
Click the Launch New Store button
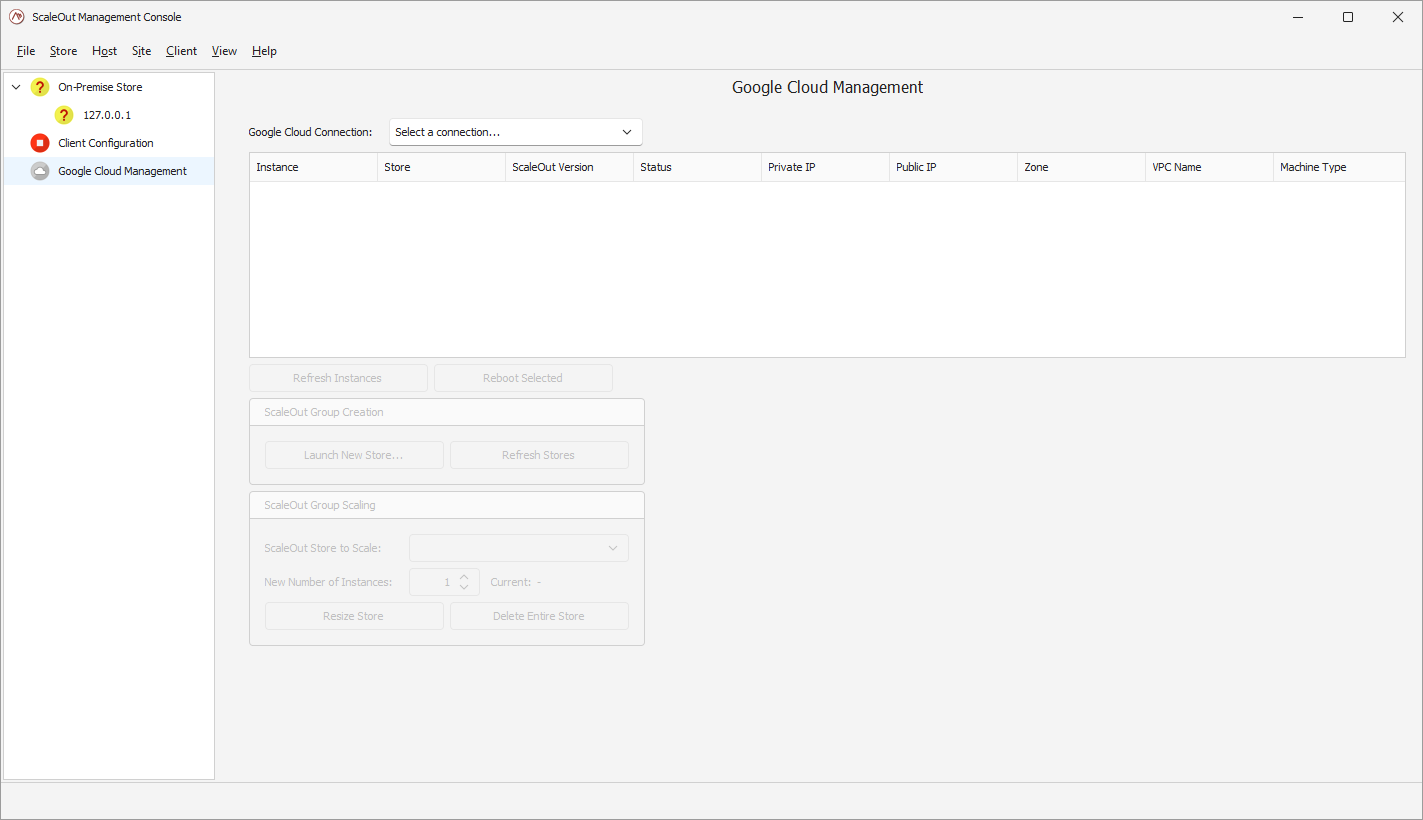(354, 455)
